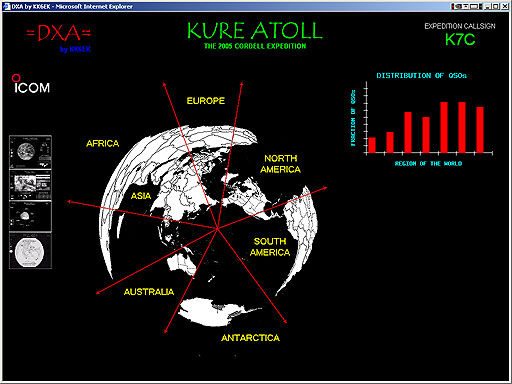
Task: Select the NORTH AMERICA region label
Action: pyautogui.click(x=280, y=164)
